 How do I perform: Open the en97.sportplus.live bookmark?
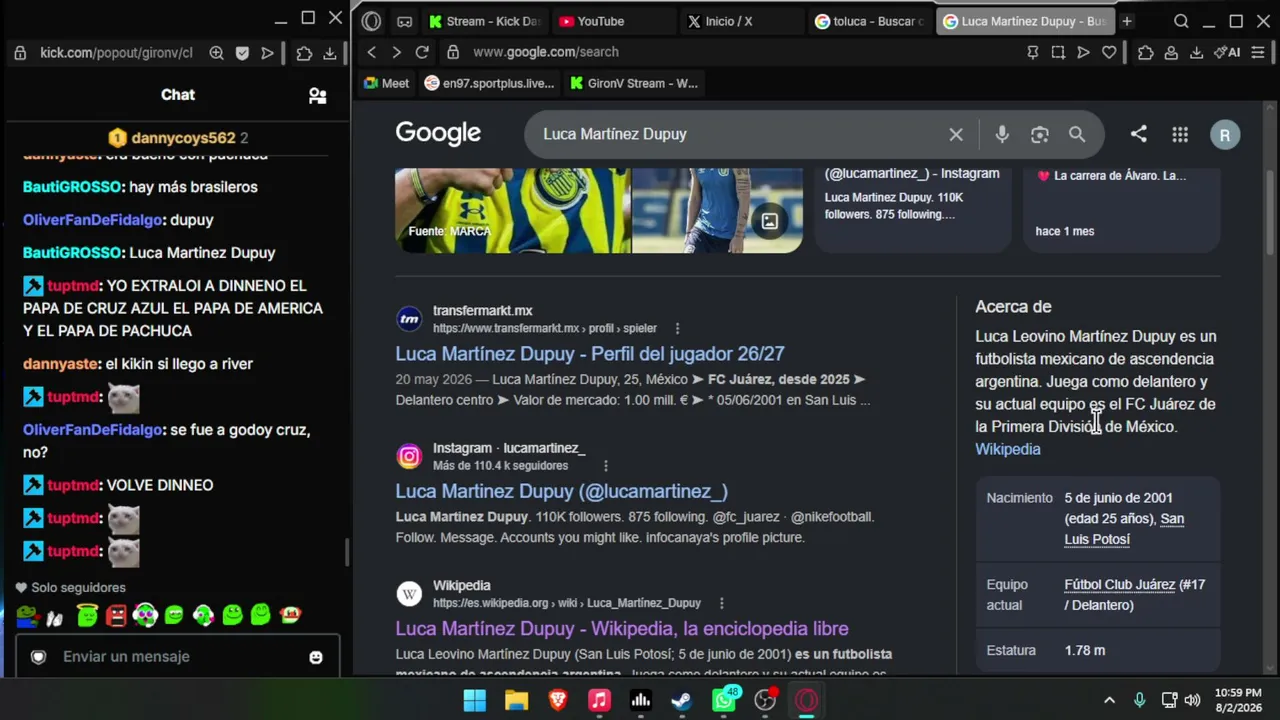click(489, 83)
